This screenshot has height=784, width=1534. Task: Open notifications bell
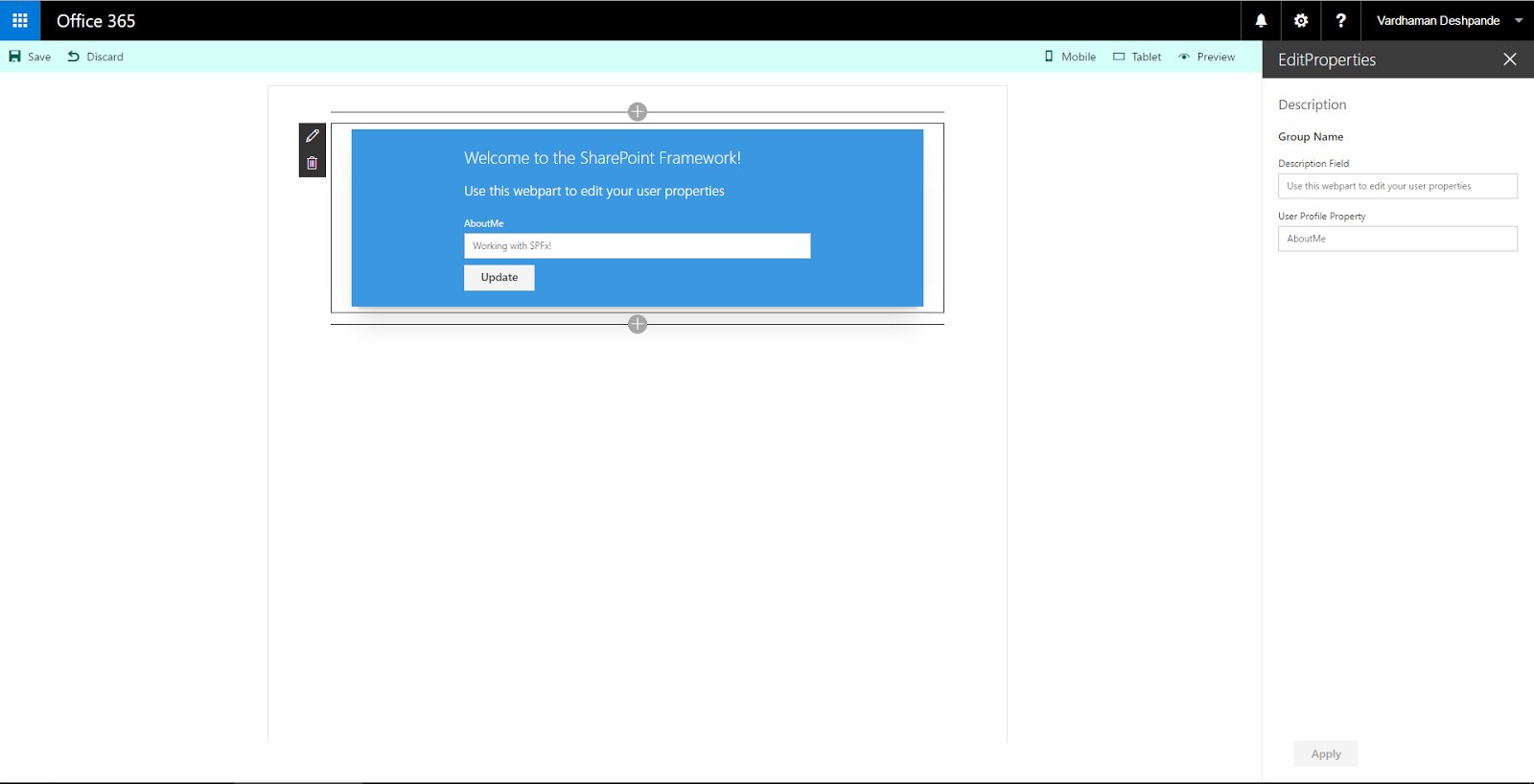(1261, 20)
